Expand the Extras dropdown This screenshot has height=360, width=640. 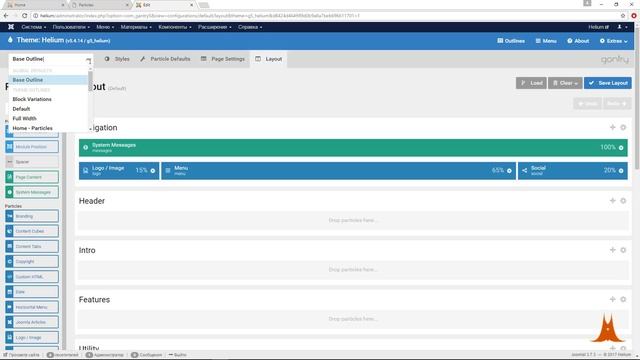pos(613,41)
